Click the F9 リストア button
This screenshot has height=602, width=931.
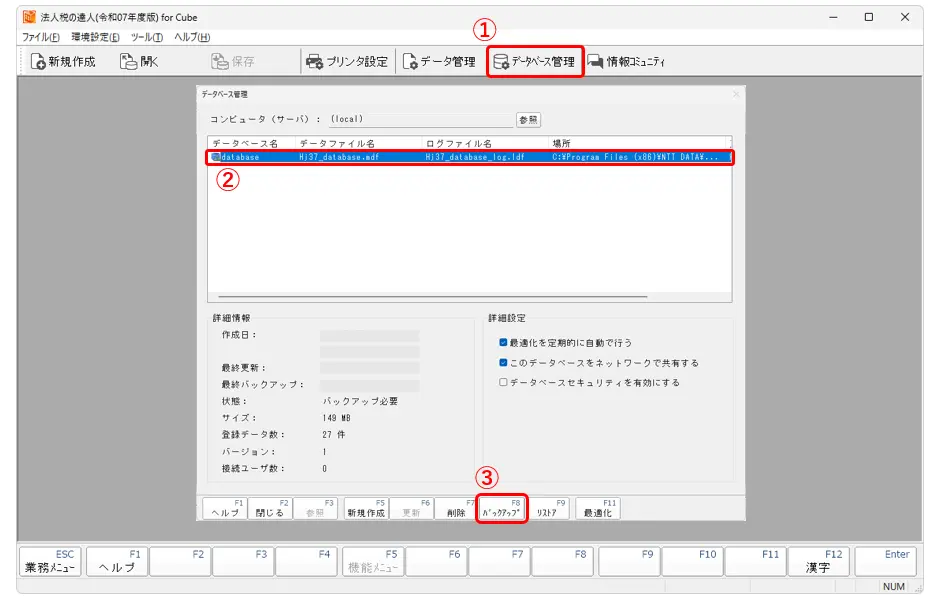pos(547,508)
